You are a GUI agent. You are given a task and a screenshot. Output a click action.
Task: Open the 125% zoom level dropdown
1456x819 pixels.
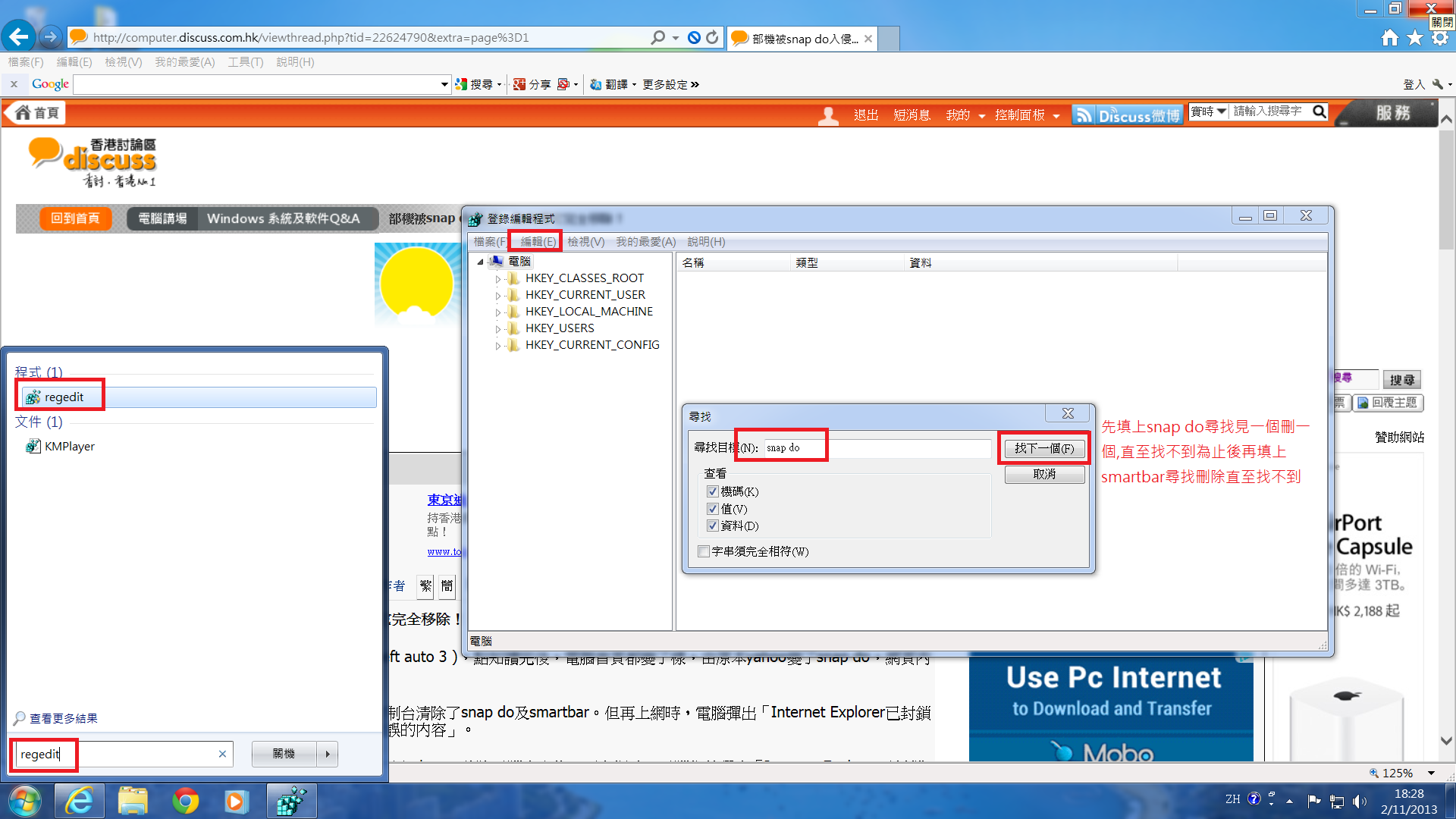click(1431, 773)
